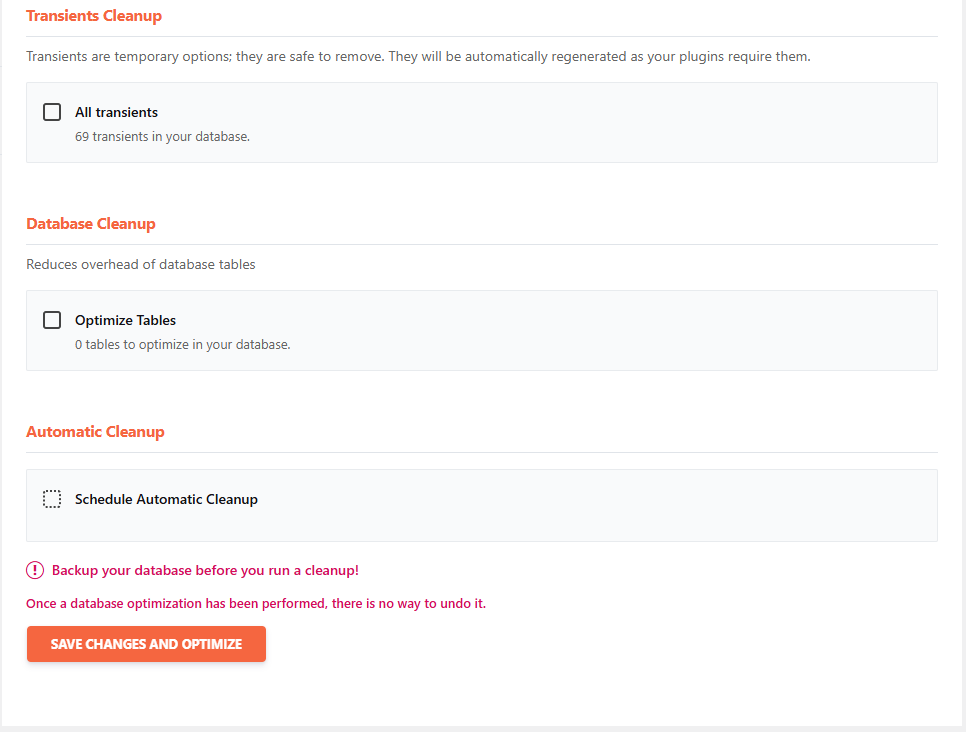Click the 'Transients are temporary options' description
Viewport: 966px width, 732px height.
point(418,56)
